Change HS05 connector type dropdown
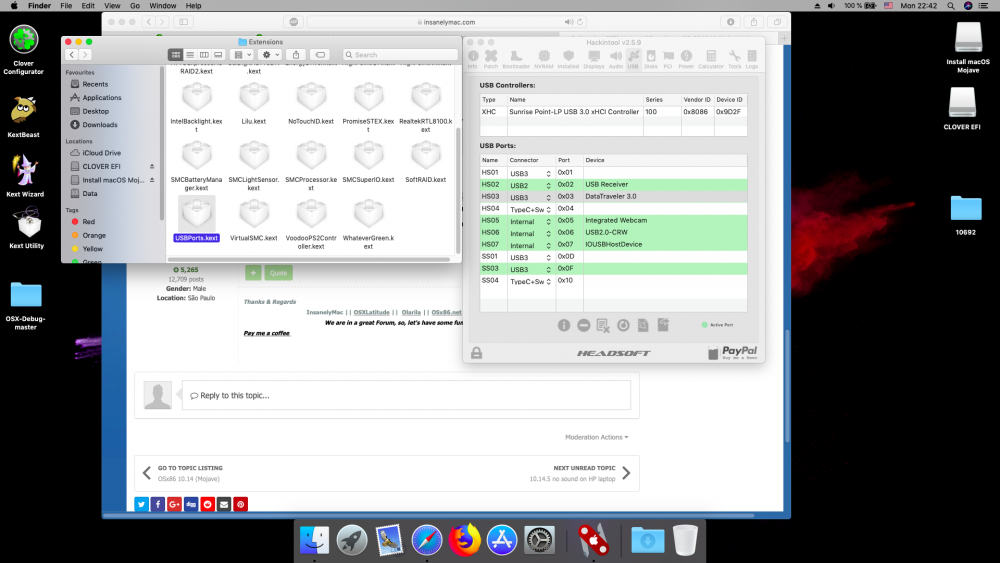1000x563 pixels. [x=531, y=222]
